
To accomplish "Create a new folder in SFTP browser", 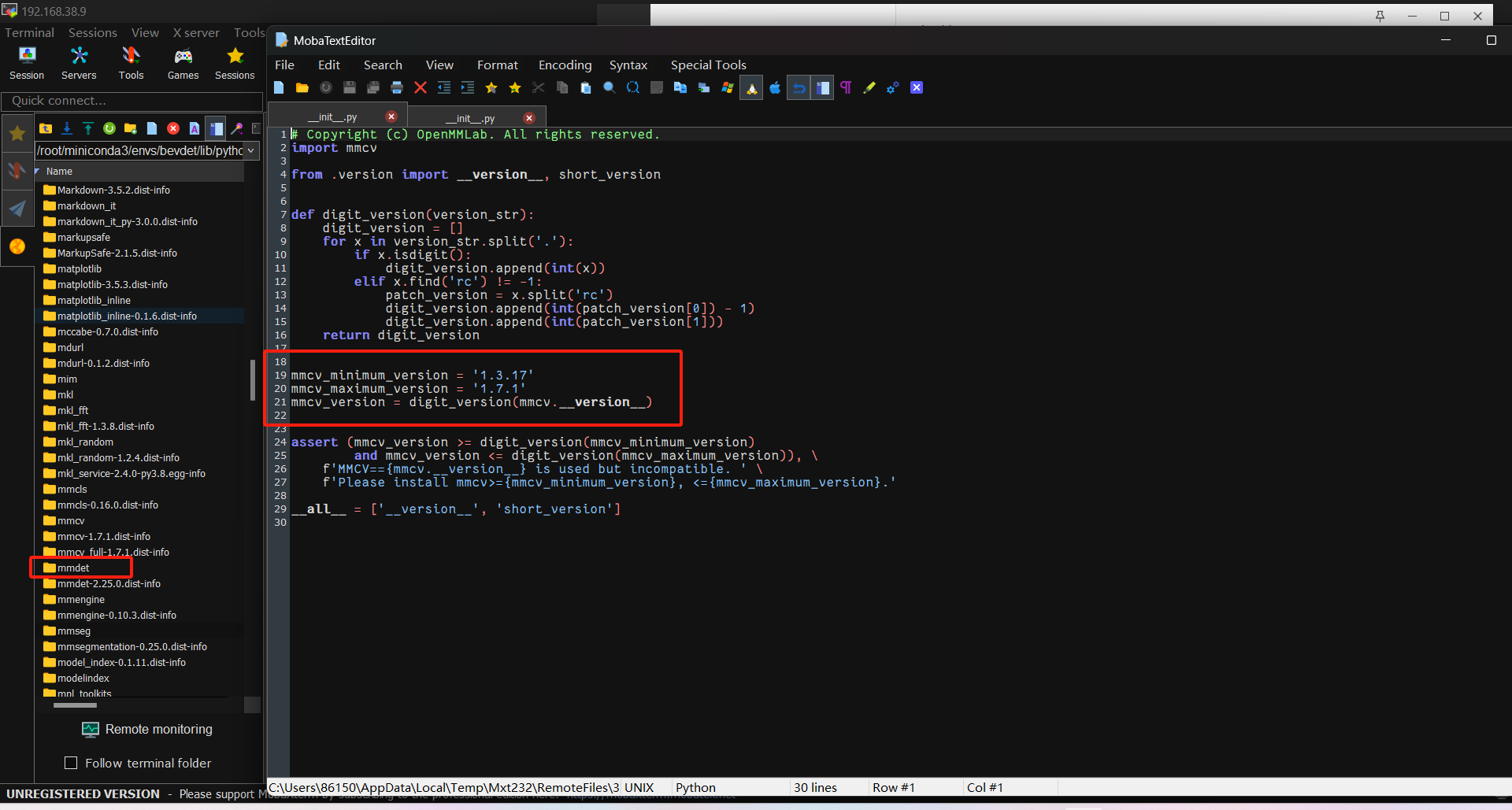I will coord(131,128).
